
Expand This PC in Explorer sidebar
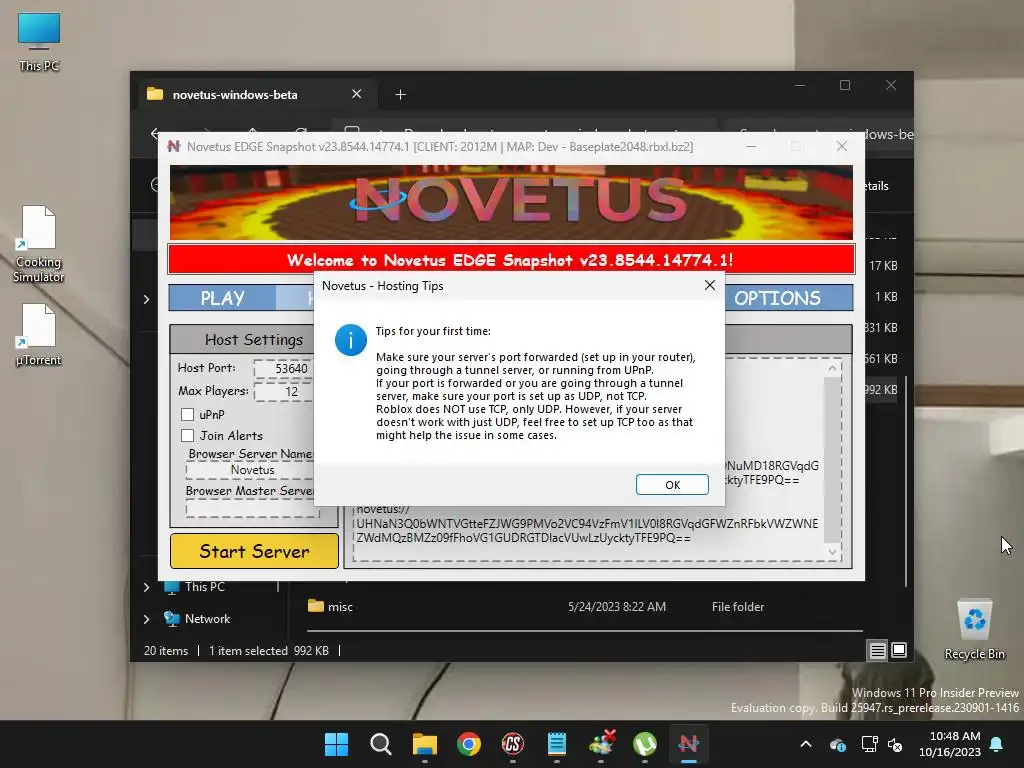pyautogui.click(x=146, y=587)
